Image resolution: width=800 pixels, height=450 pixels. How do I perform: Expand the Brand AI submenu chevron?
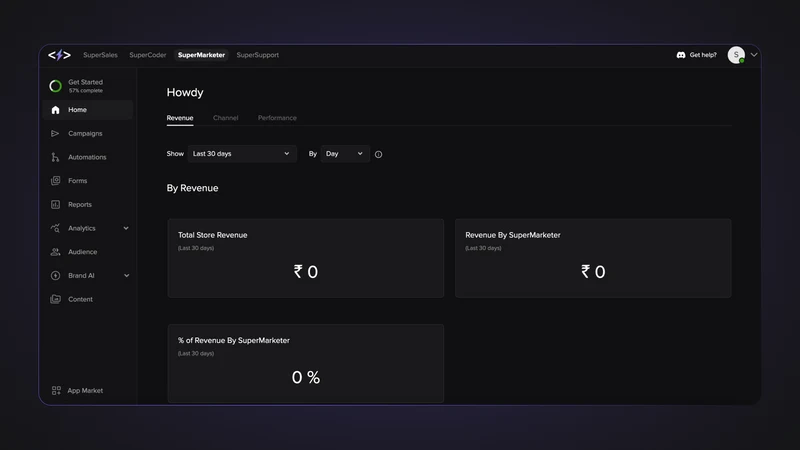click(x=126, y=276)
